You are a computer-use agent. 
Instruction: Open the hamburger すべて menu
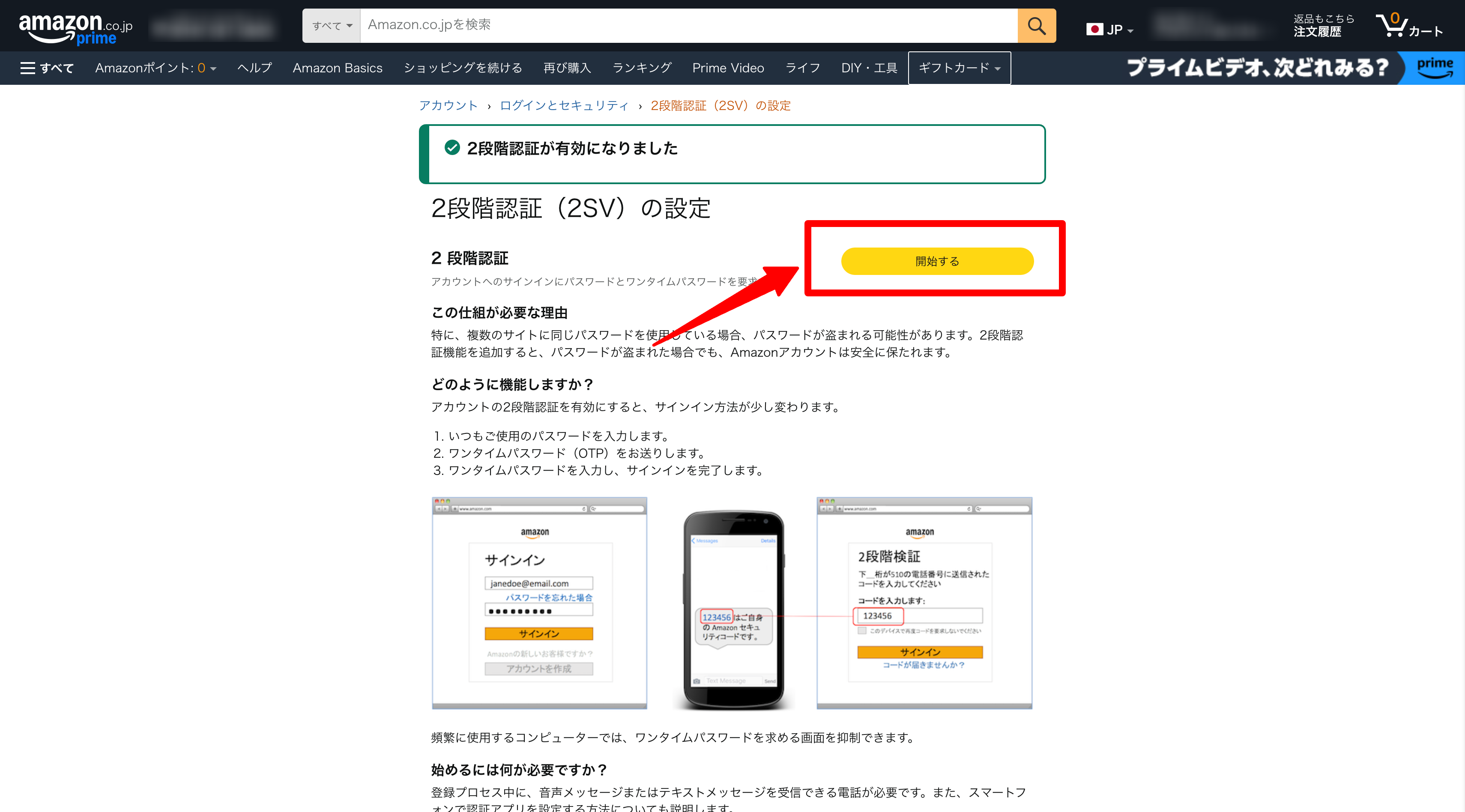(47, 68)
